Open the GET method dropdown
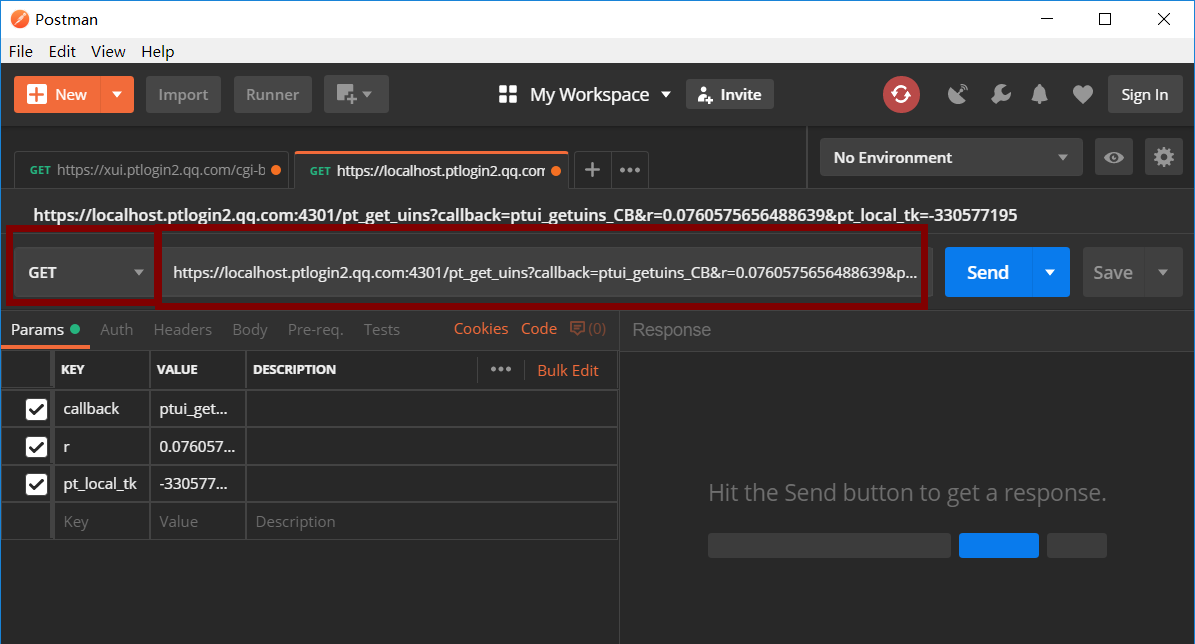This screenshot has width=1195, height=644. coord(84,272)
